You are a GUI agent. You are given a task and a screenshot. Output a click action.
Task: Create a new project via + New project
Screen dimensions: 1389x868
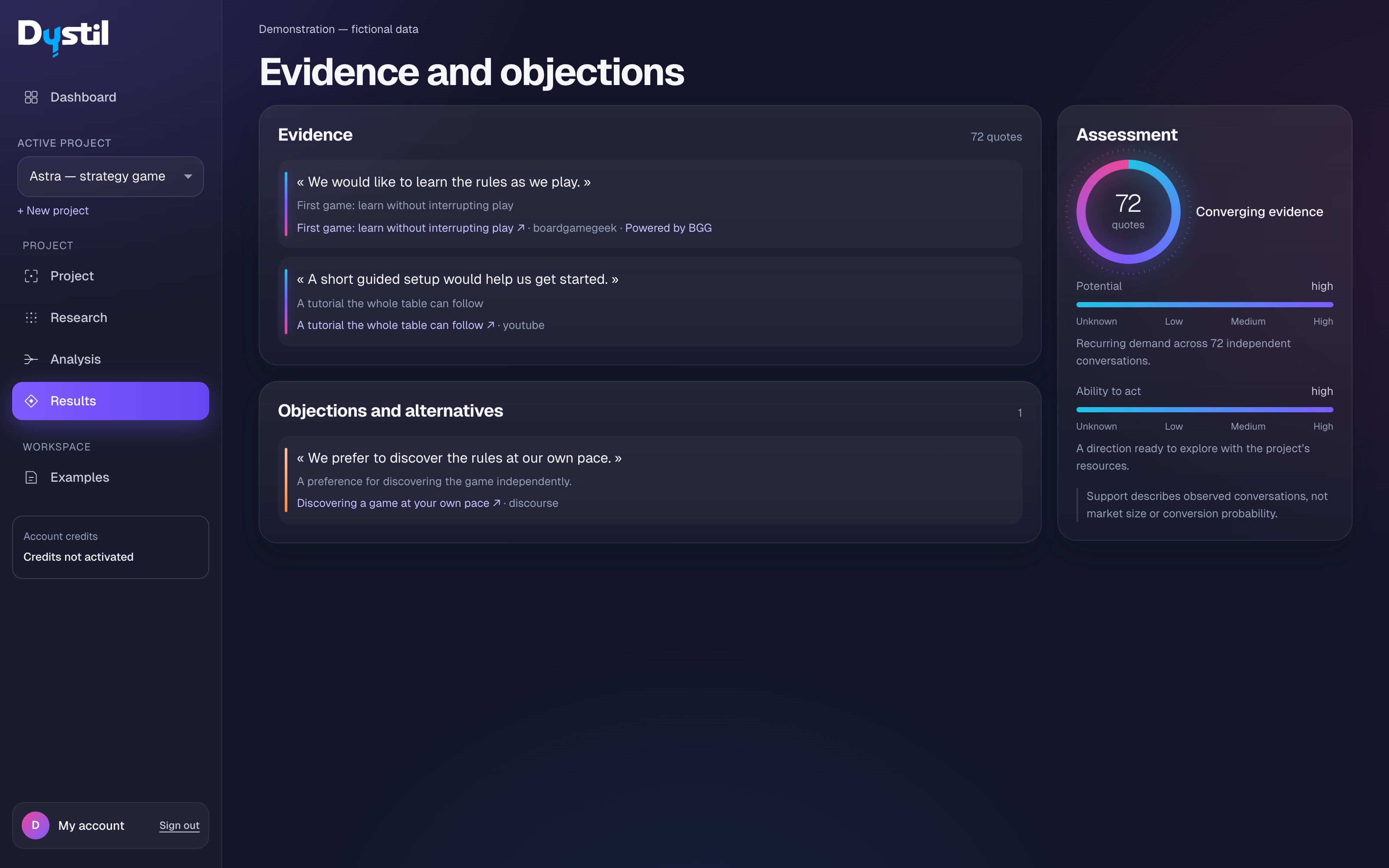(x=53, y=210)
